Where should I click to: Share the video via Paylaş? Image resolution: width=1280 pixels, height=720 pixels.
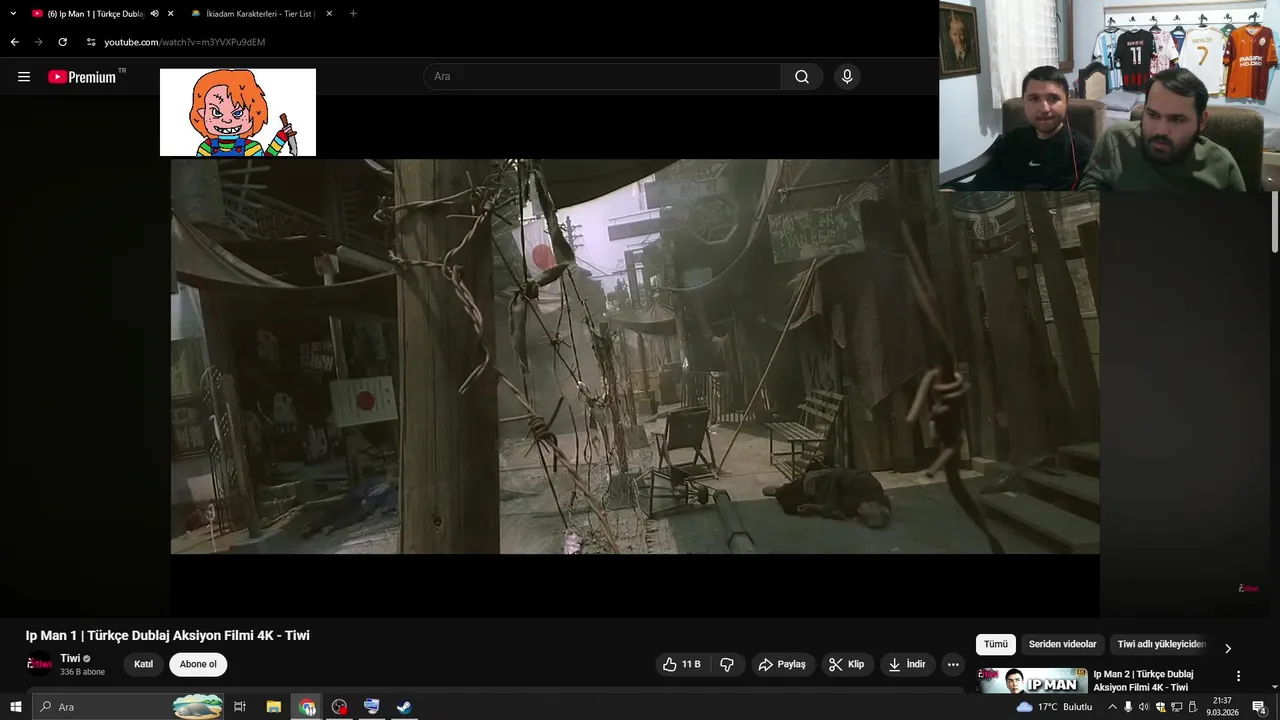[x=782, y=664]
